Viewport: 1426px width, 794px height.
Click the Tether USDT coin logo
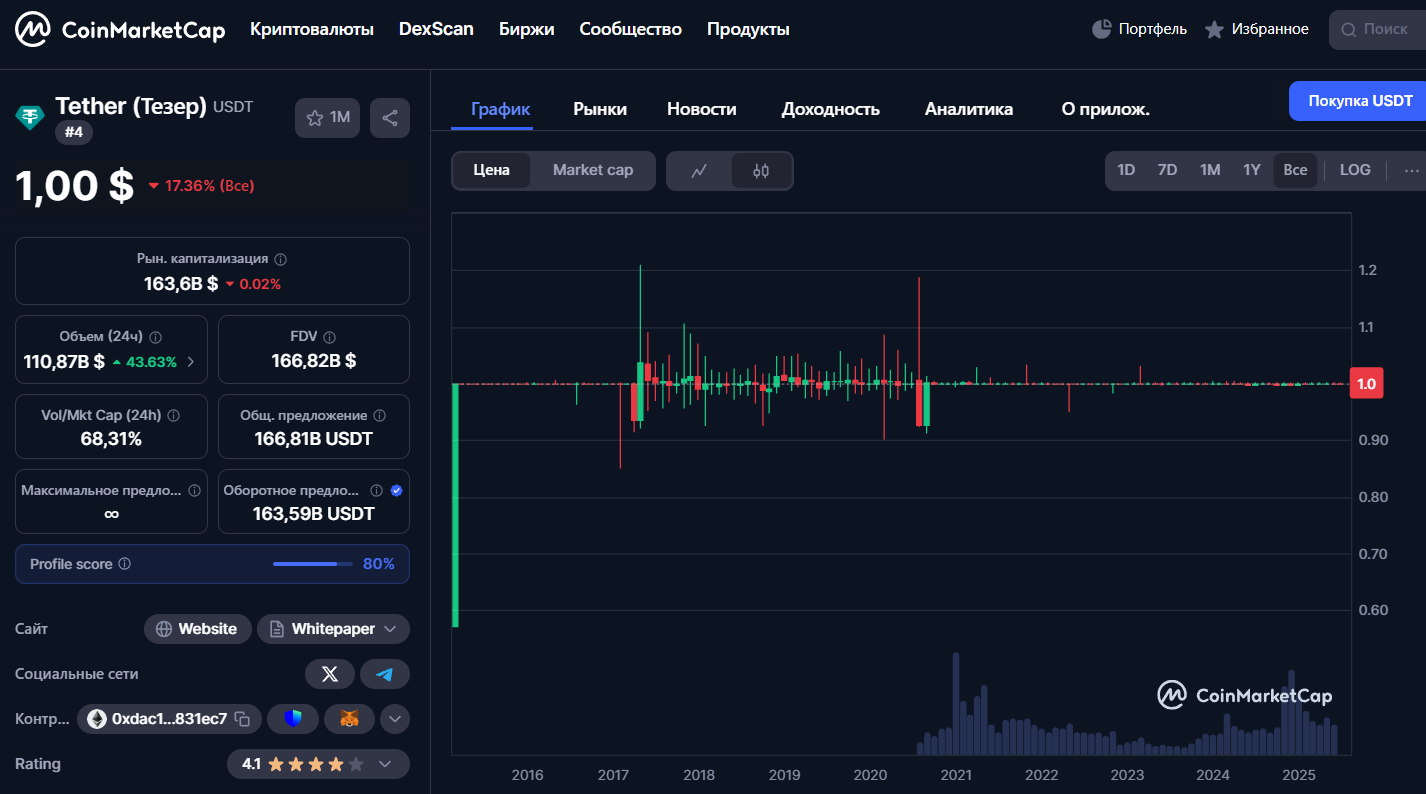[30, 117]
